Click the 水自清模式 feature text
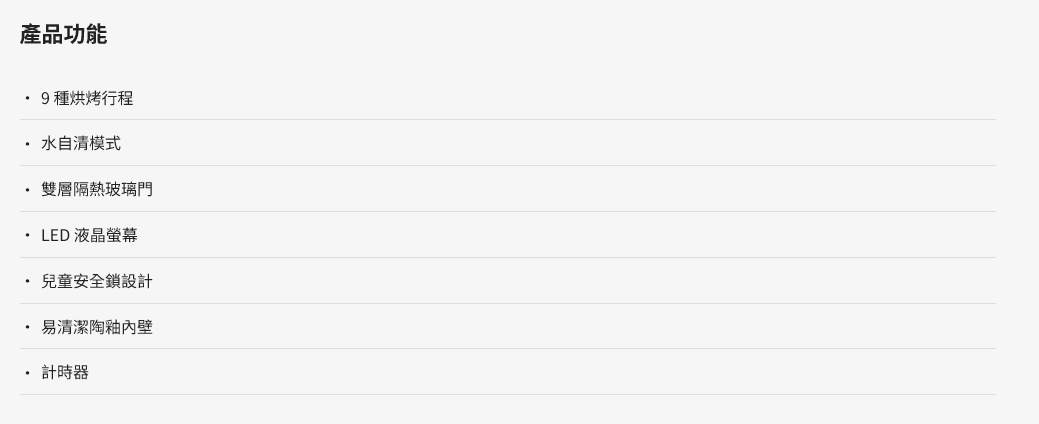This screenshot has height=424, width=1039. click(81, 143)
